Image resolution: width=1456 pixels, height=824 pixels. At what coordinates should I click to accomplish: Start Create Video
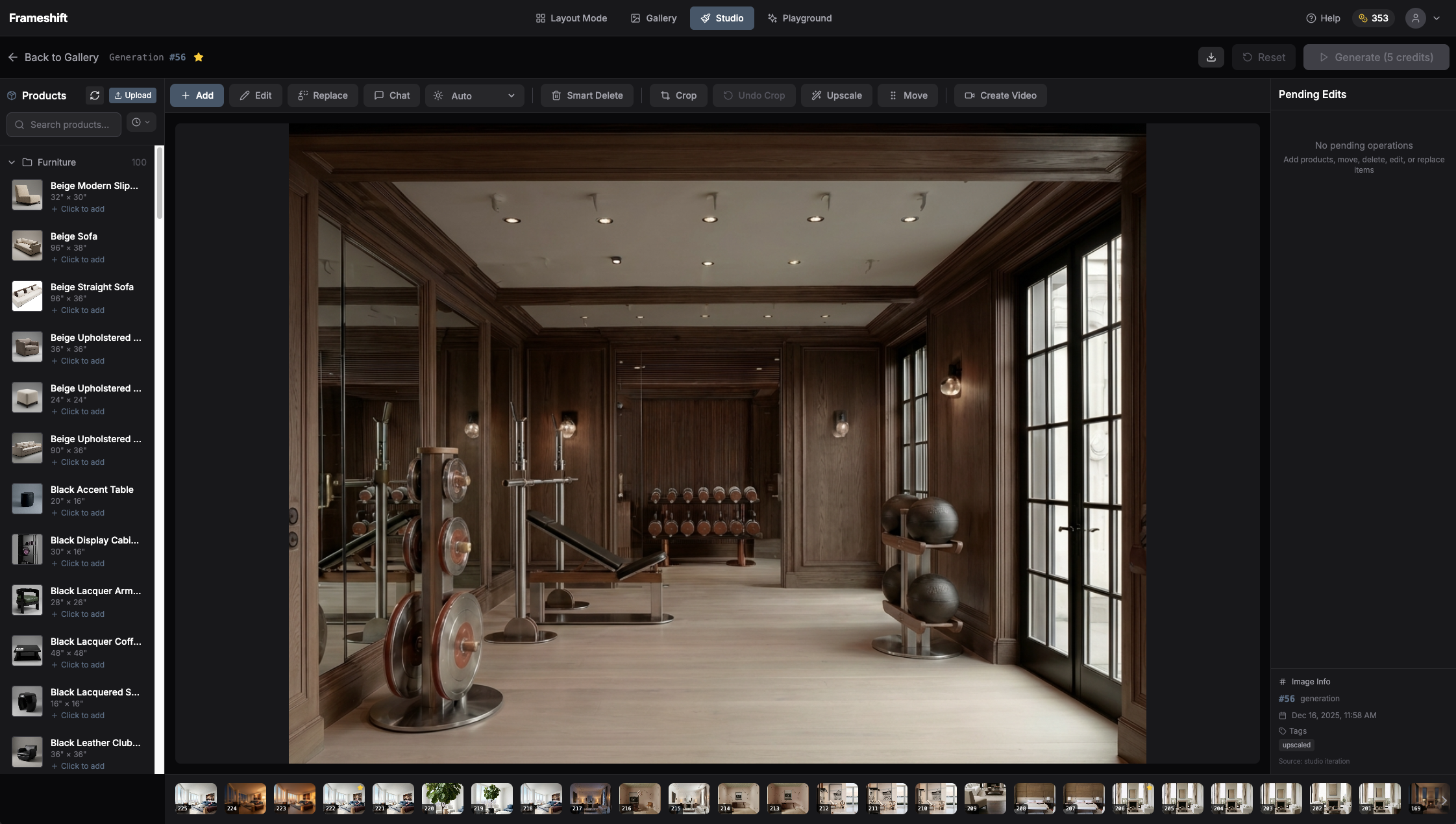(x=999, y=95)
